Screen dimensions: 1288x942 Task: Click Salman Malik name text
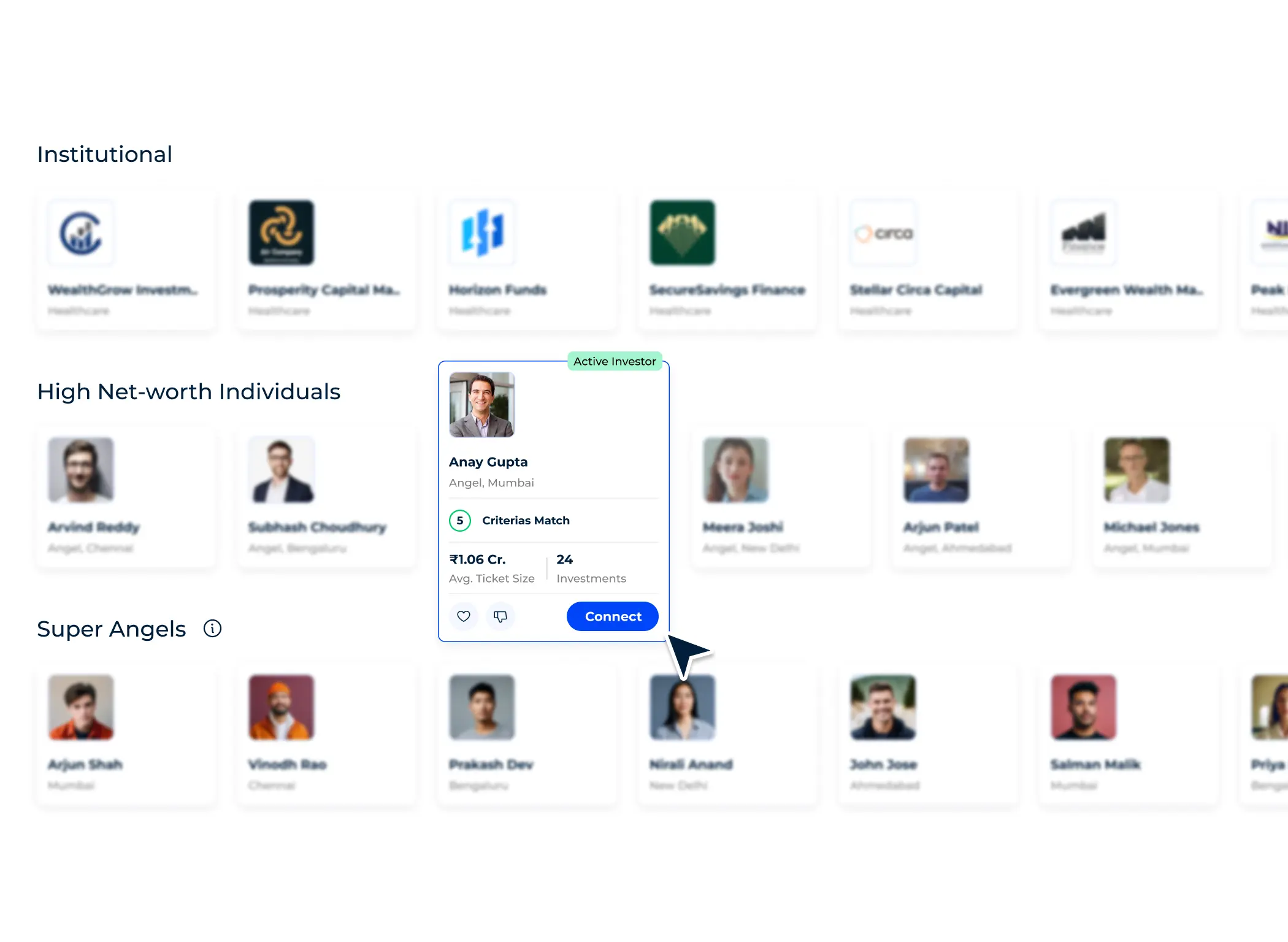coord(1095,764)
